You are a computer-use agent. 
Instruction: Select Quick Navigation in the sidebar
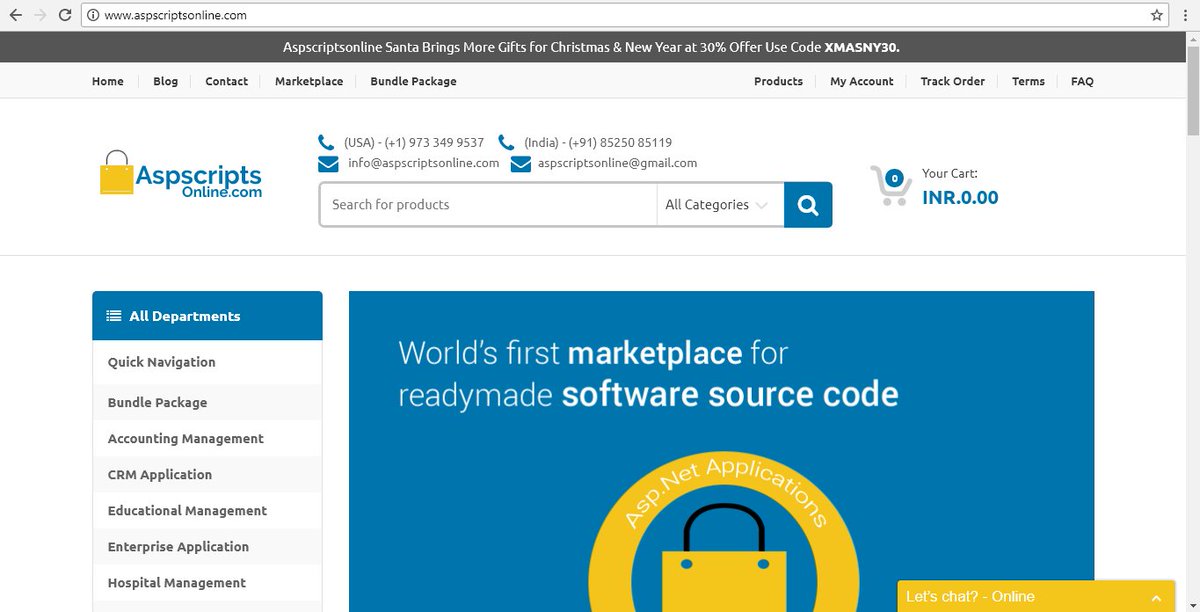point(162,362)
